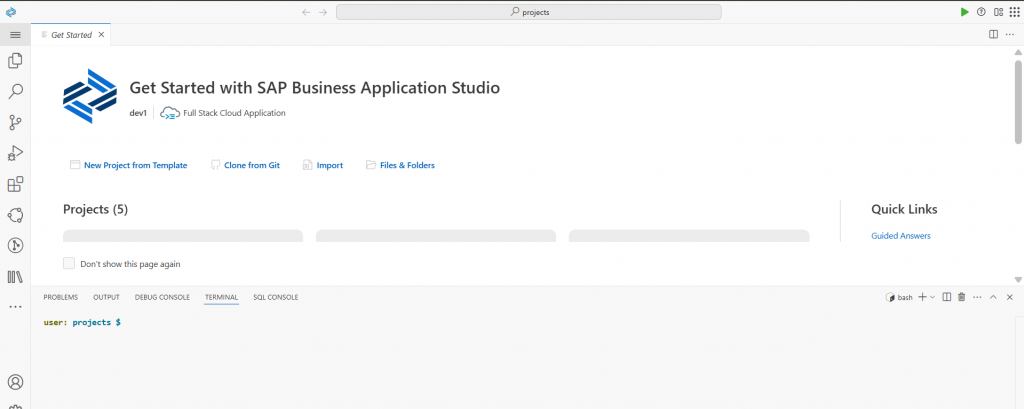1024x409 pixels.
Task: Switch to the SQL CONSOLE tab
Action: 276,297
